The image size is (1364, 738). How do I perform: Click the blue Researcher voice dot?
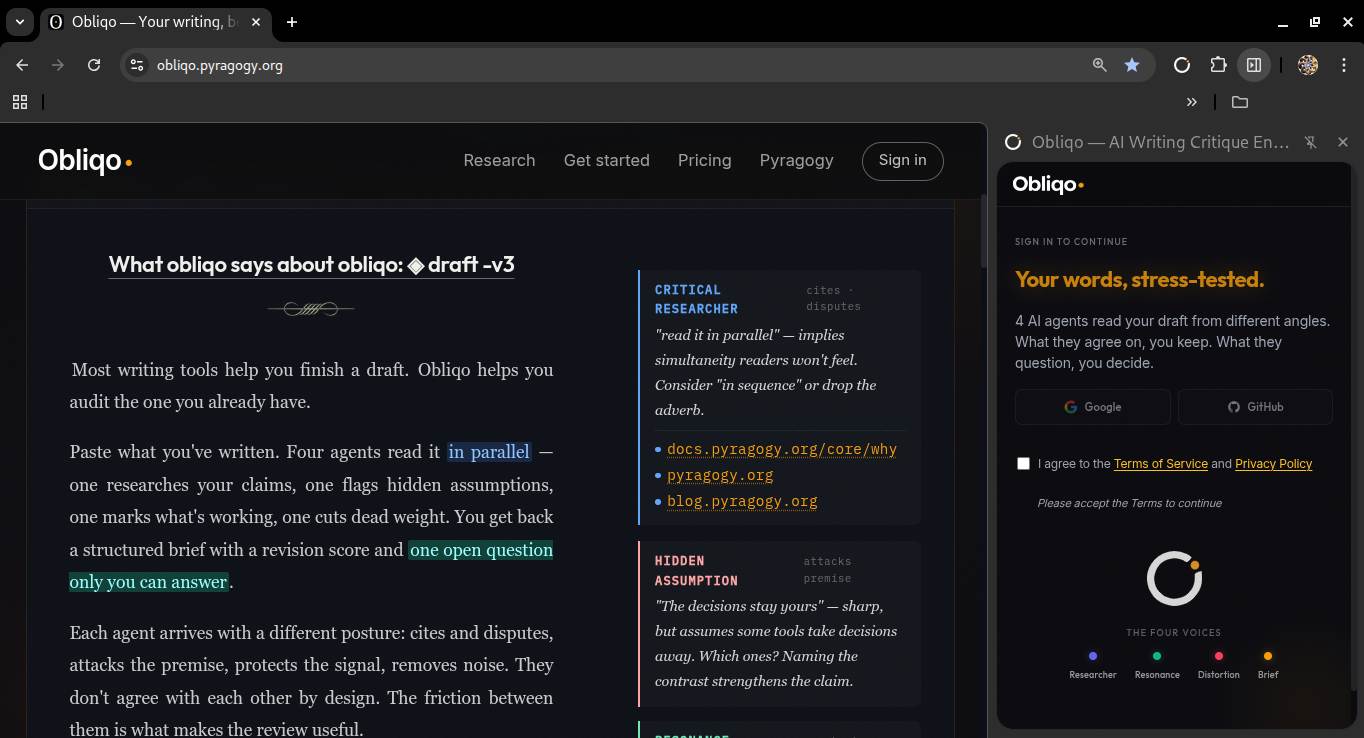1093,656
